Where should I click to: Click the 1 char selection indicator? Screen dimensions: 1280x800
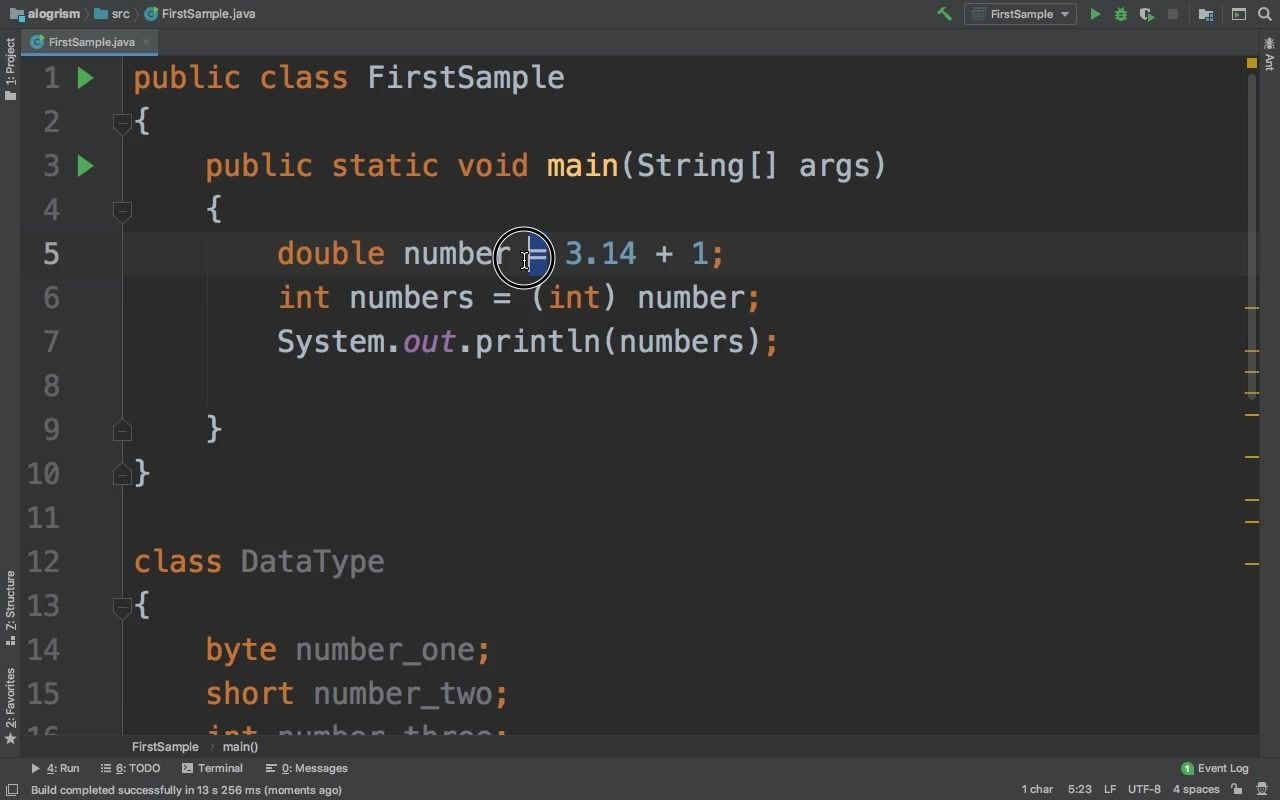tap(1037, 790)
